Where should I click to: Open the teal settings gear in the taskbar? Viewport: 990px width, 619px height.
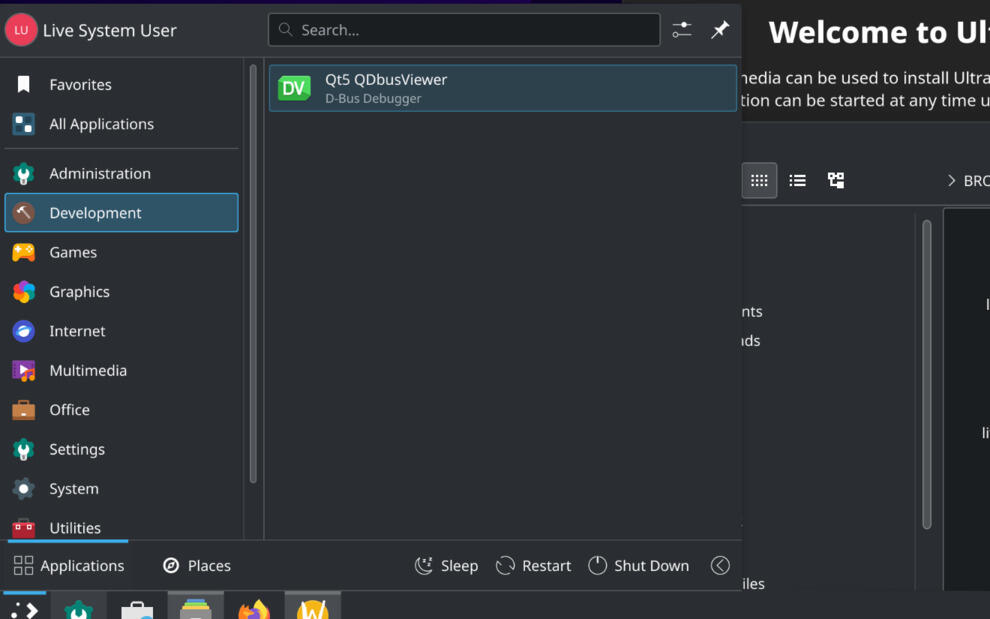[79, 608]
